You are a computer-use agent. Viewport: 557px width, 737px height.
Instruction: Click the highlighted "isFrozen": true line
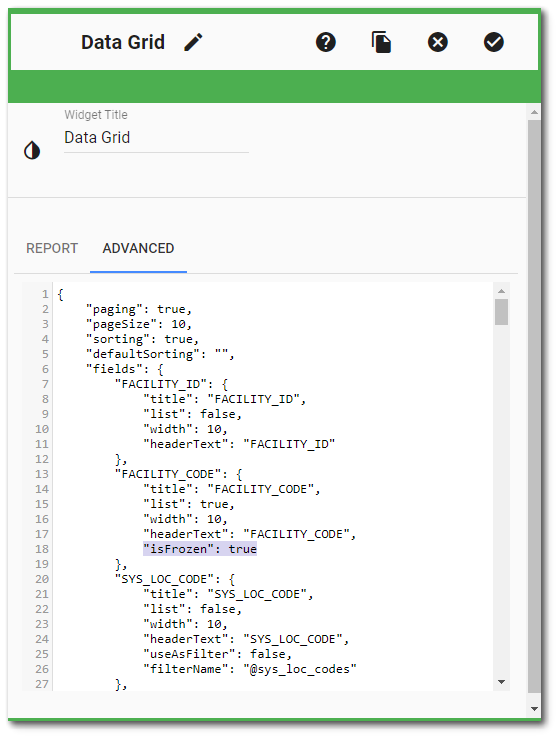(200, 549)
